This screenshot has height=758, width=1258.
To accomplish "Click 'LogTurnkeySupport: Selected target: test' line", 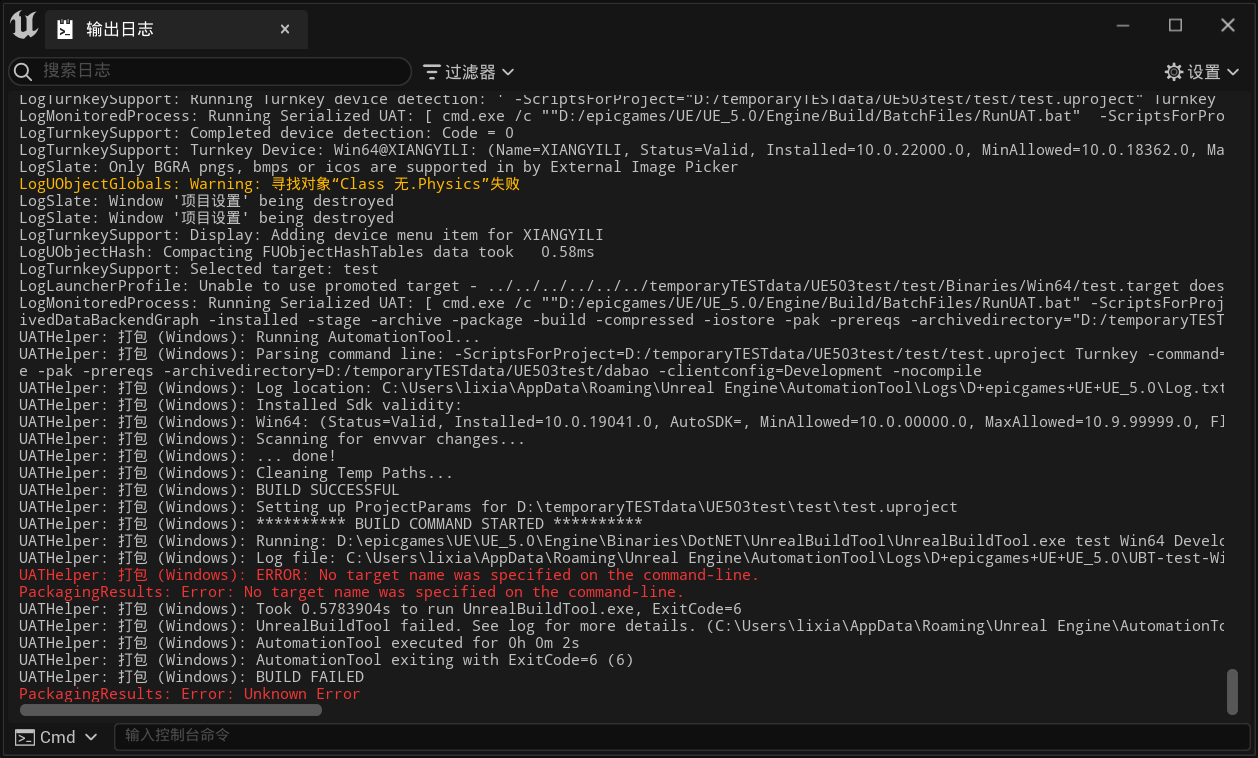I will 199,269.
